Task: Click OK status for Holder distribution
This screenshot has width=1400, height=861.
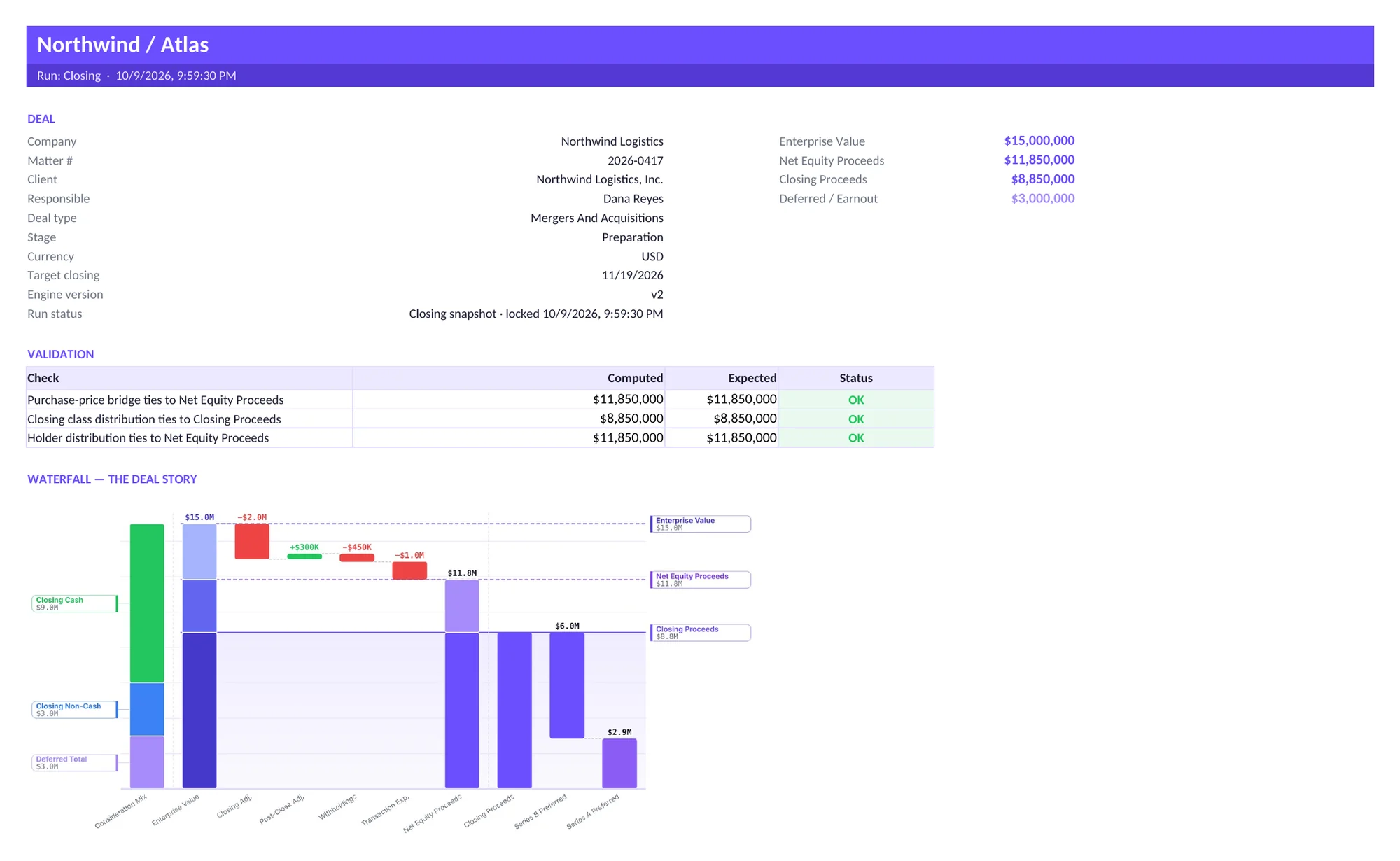Action: click(856, 438)
